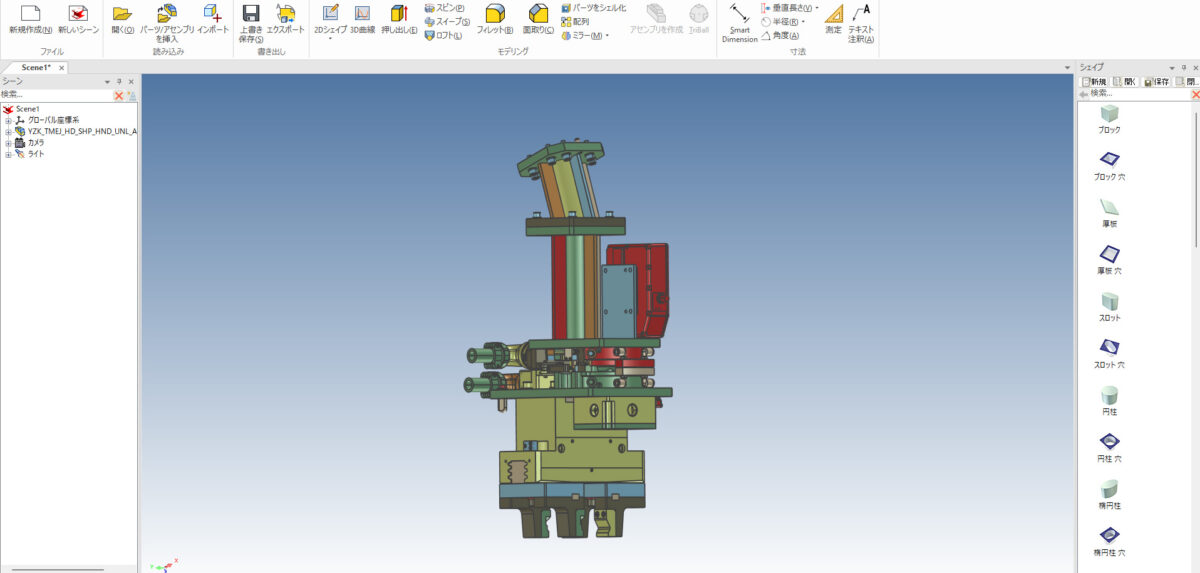1200x573 pixels.
Task: Select the ライト item in scene tree
Action: point(35,154)
